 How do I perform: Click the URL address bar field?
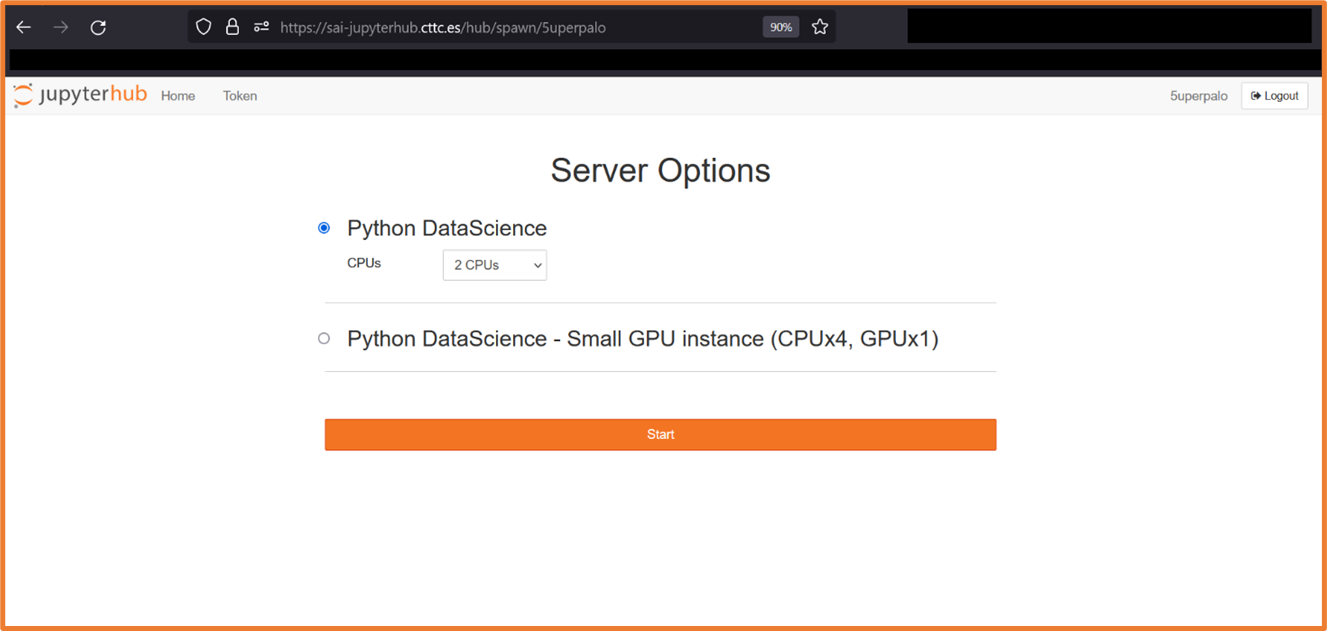point(500,27)
